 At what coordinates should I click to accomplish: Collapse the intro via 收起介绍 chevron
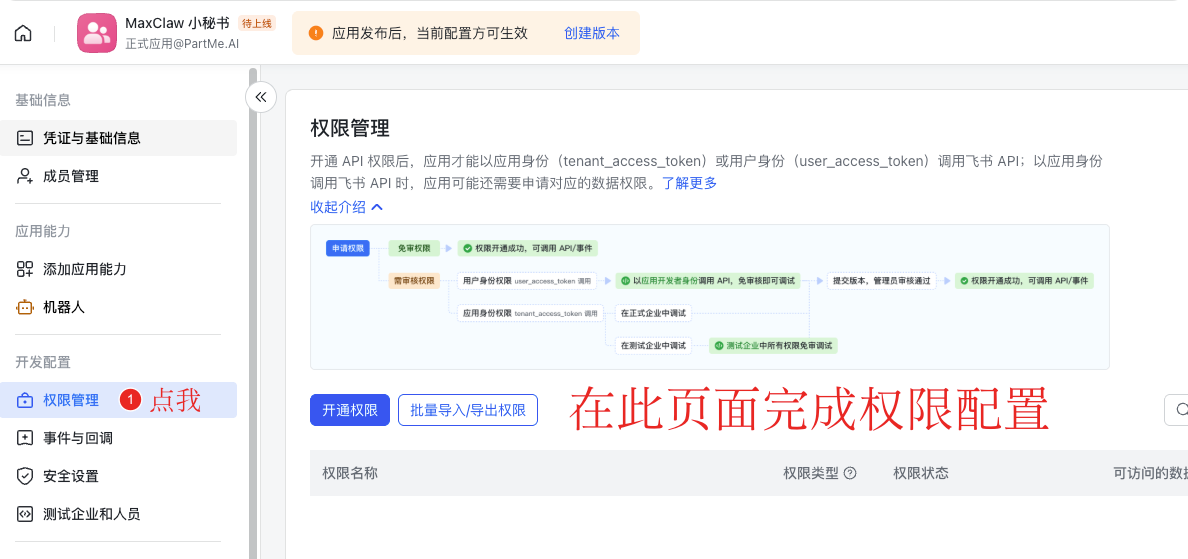377,207
